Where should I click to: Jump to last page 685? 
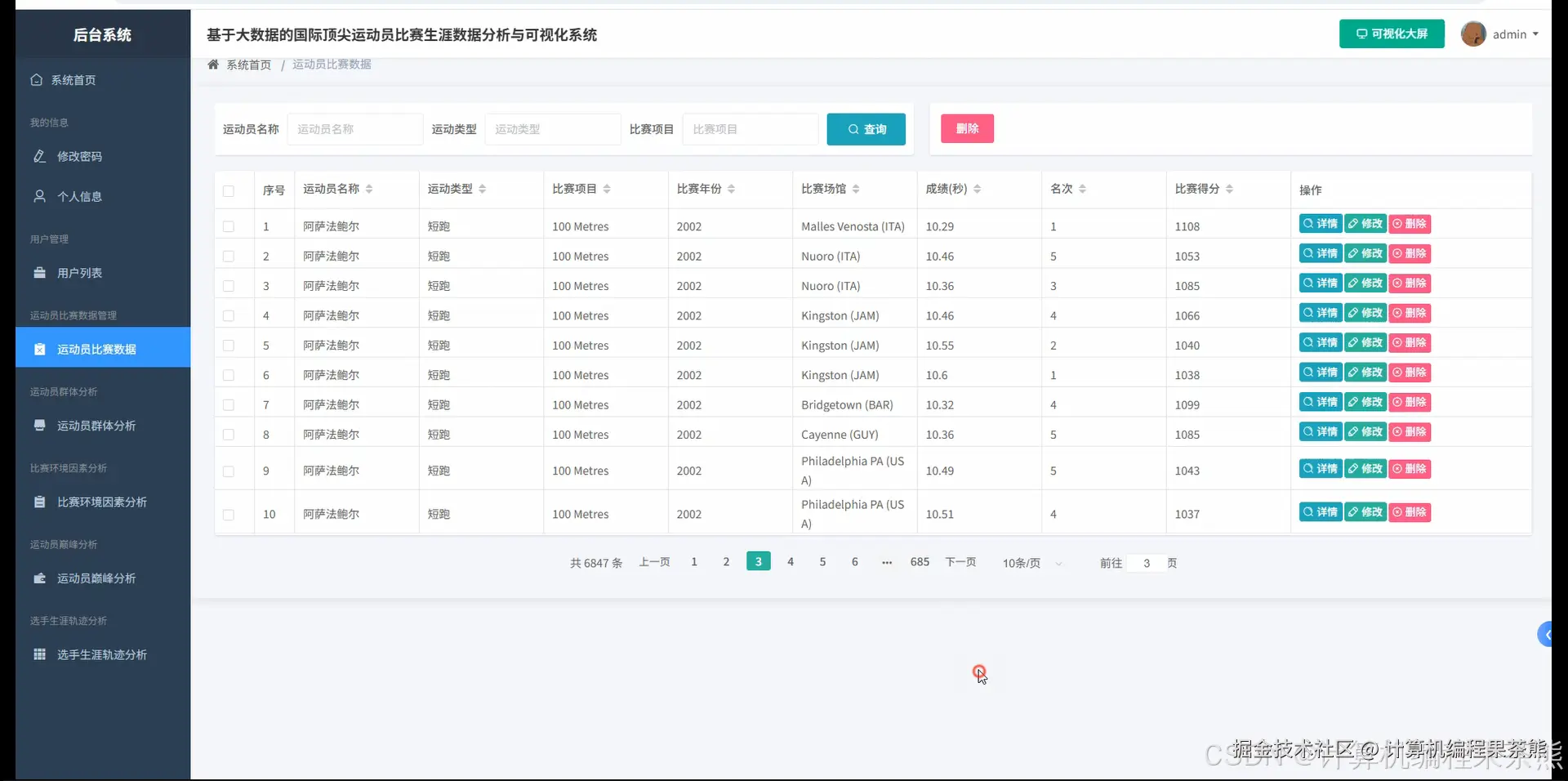(x=920, y=561)
